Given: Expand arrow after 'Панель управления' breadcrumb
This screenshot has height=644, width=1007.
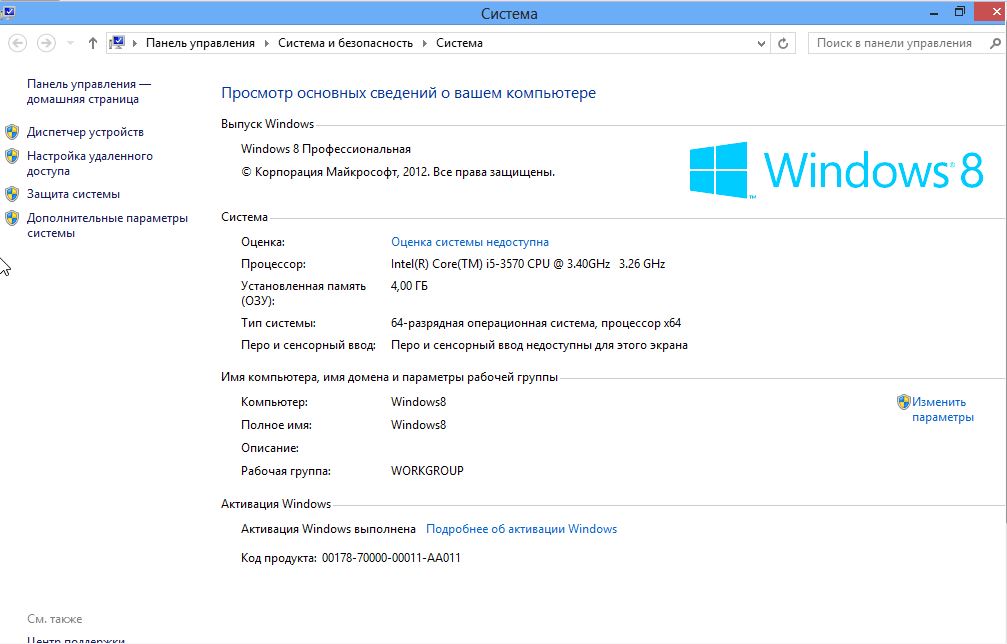Looking at the screenshot, I should pos(267,43).
